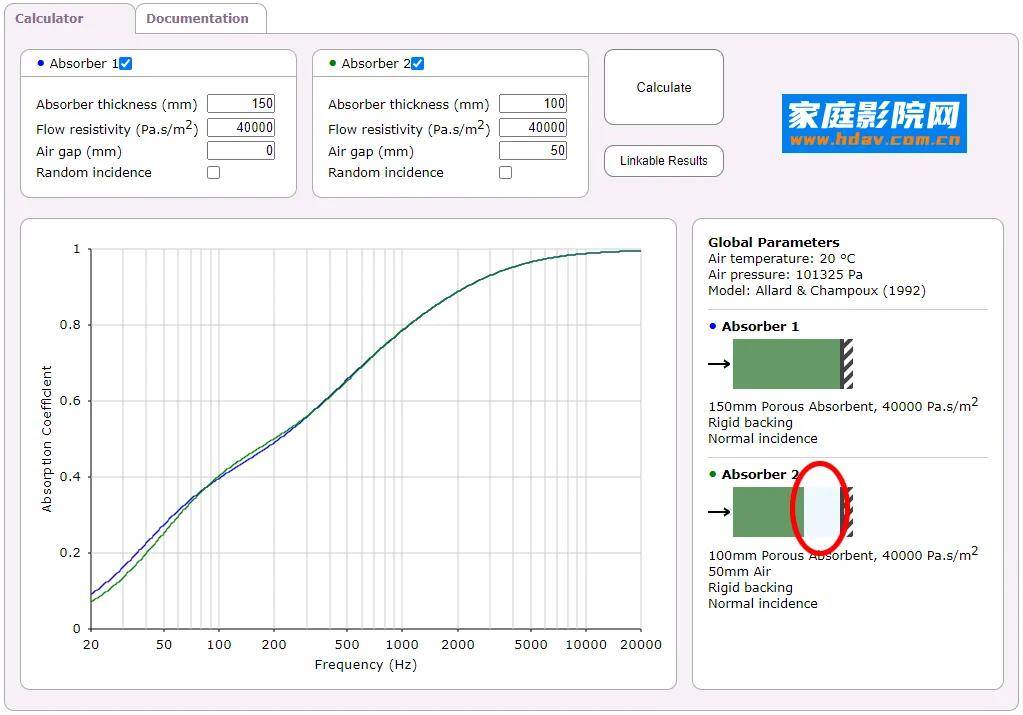Edit Absorber 2 flow resistivity field
Screen dimensions: 1023x715
tap(533, 127)
